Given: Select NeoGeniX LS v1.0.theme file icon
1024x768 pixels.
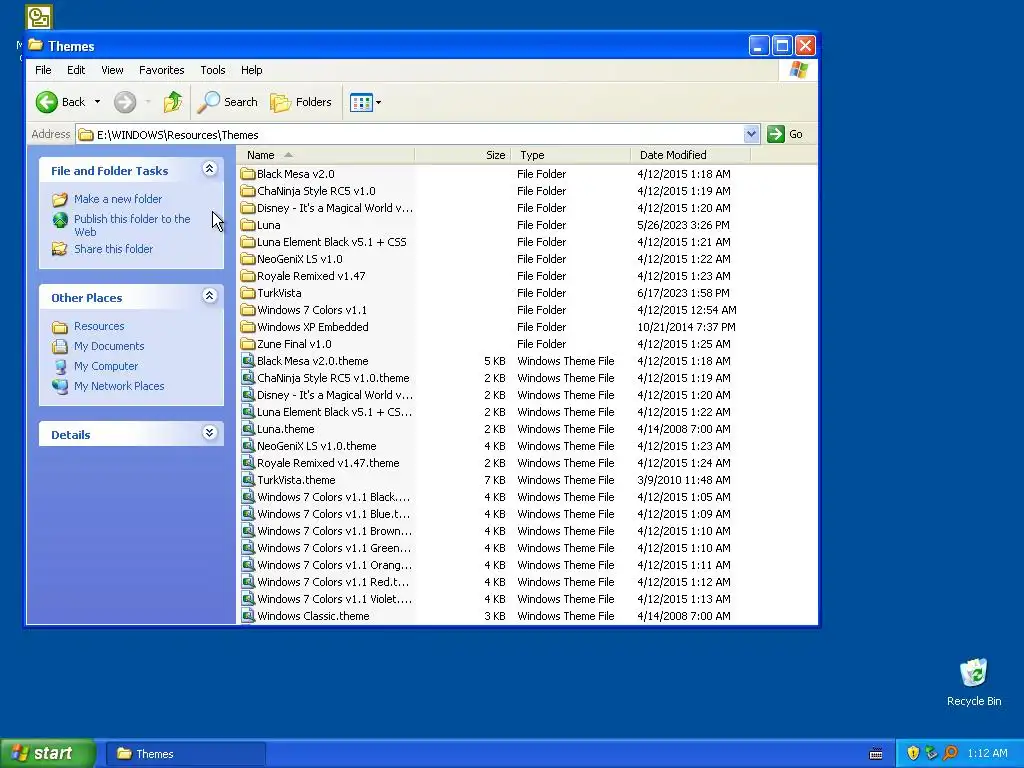Looking at the screenshot, I should 248,445.
